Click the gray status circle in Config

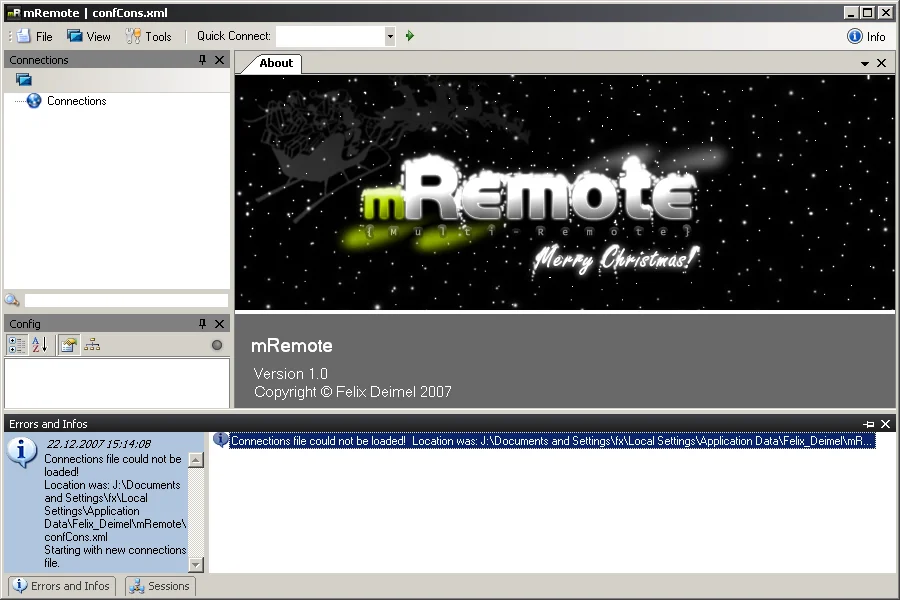point(216,345)
